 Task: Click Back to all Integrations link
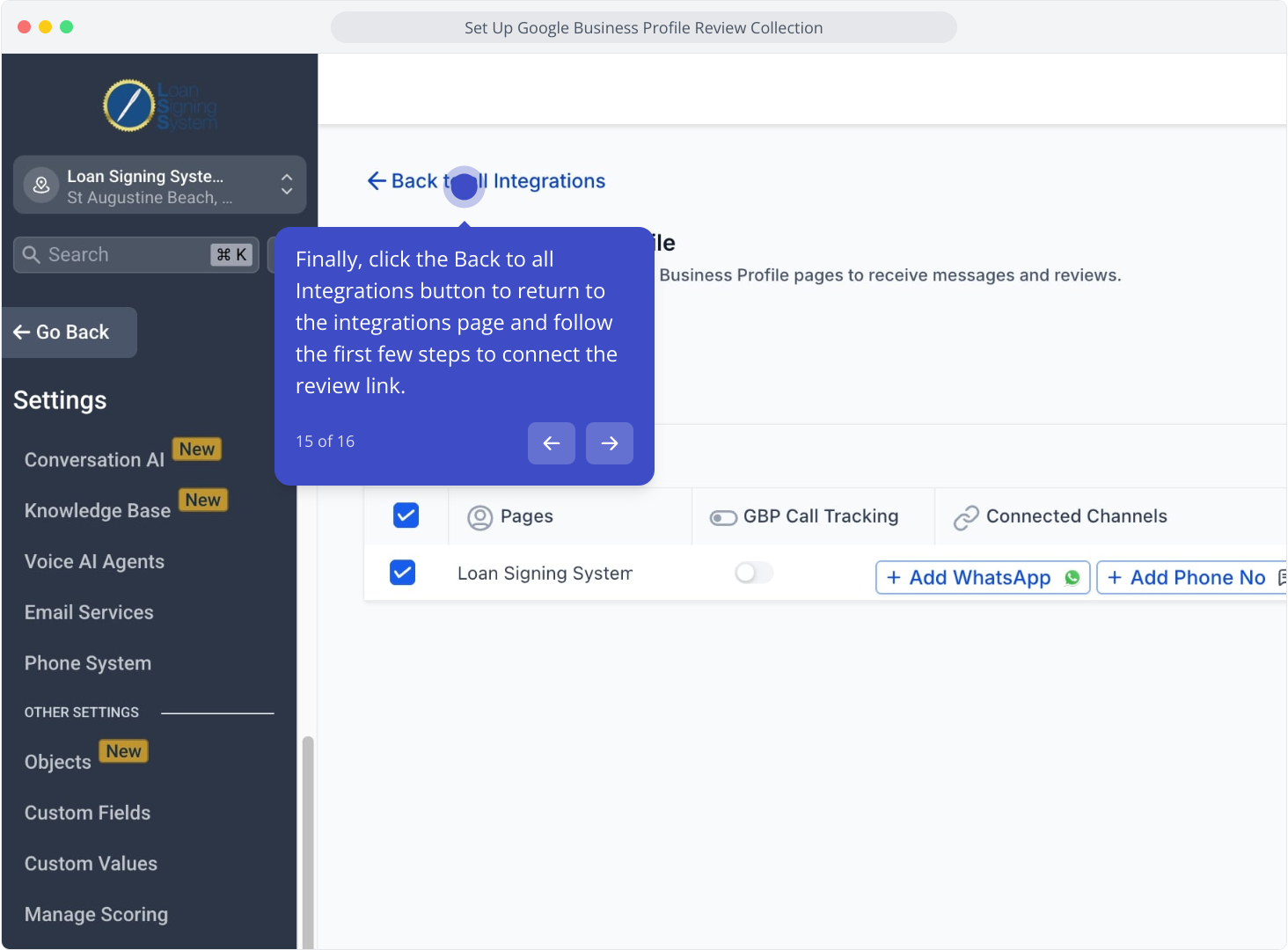pyautogui.click(x=487, y=181)
